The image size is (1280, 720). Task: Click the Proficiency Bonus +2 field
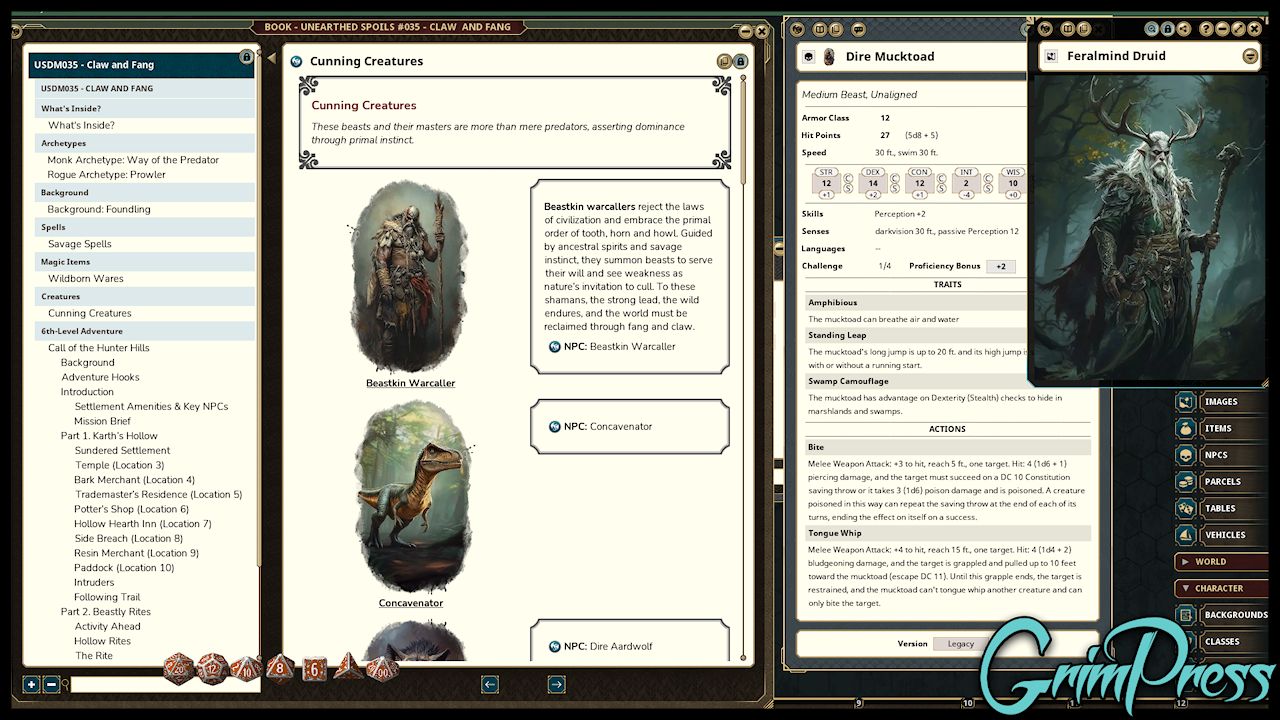[1001, 266]
